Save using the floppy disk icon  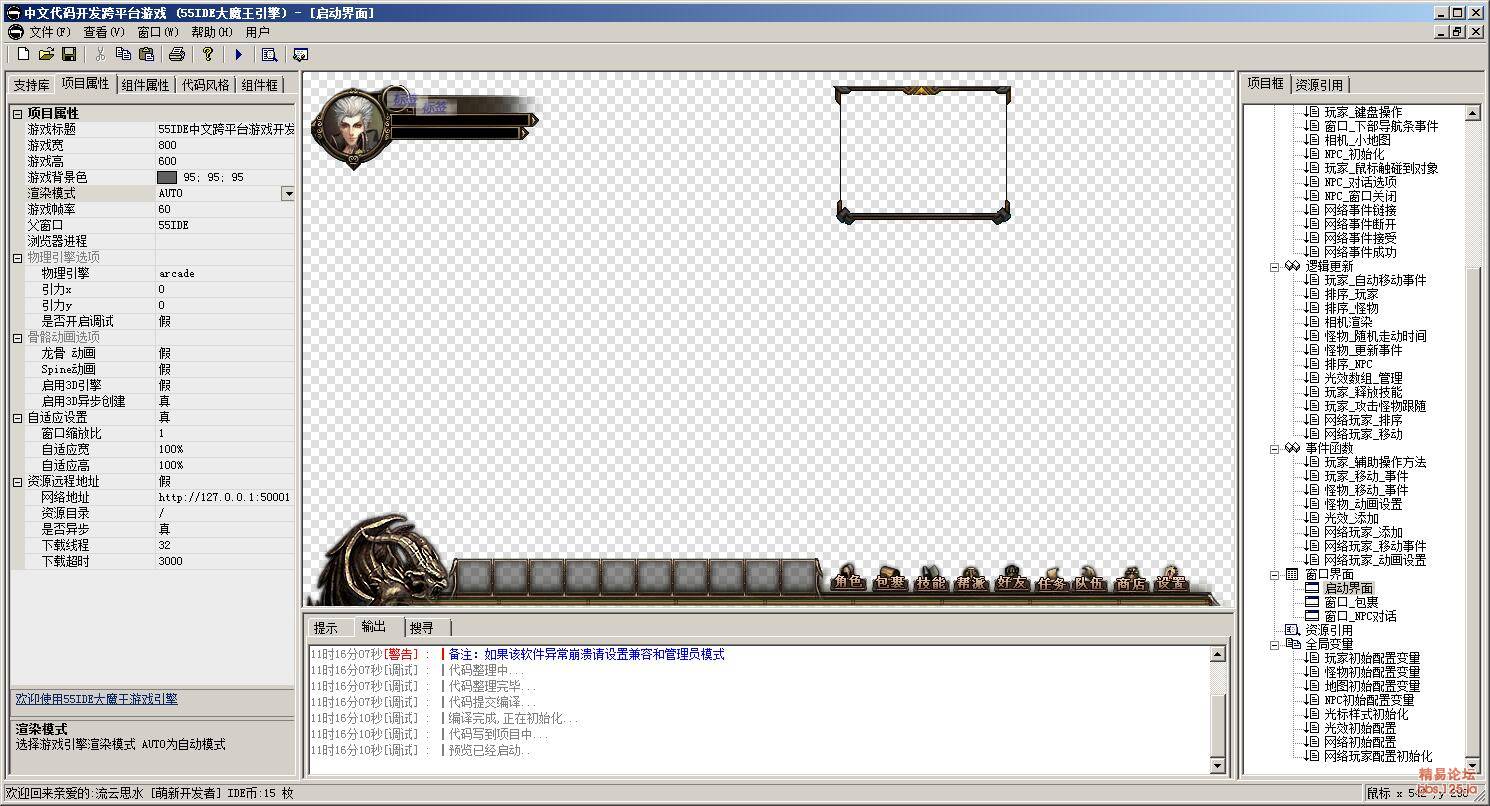[x=69, y=54]
